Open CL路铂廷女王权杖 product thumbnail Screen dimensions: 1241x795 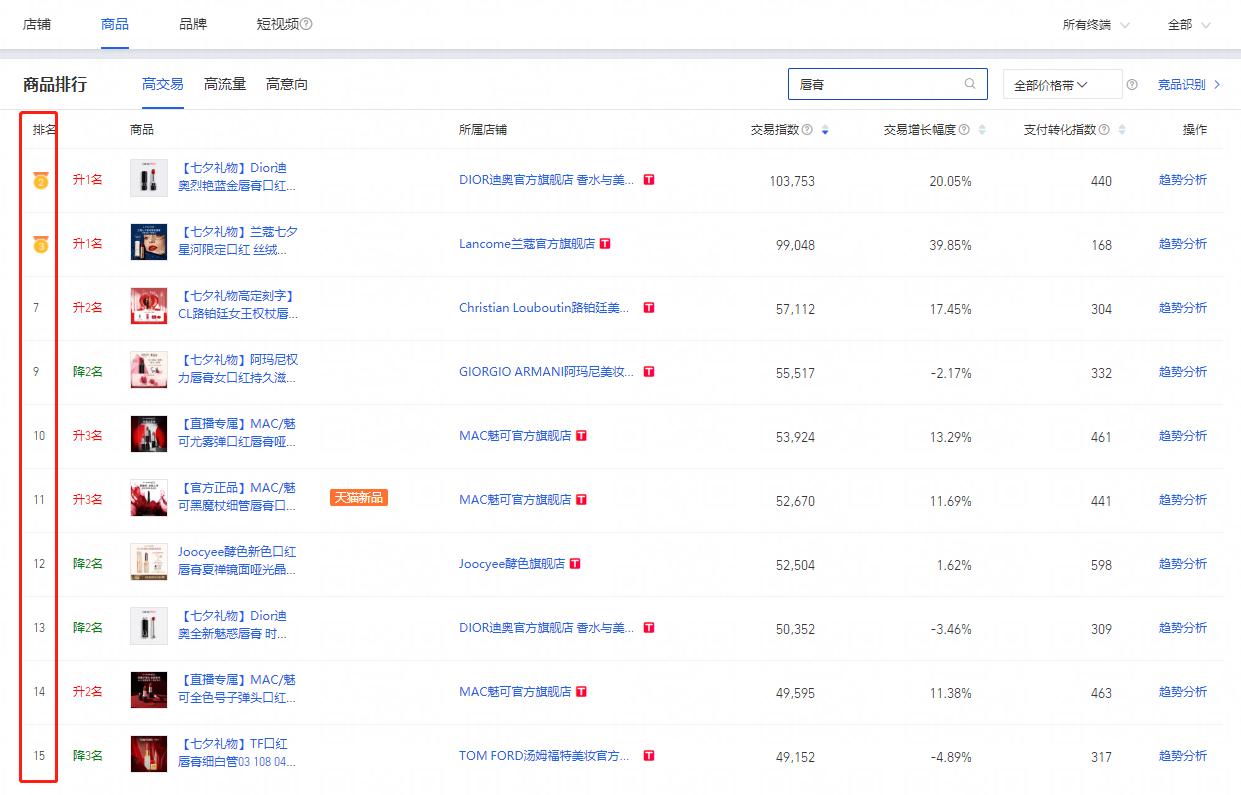click(149, 306)
